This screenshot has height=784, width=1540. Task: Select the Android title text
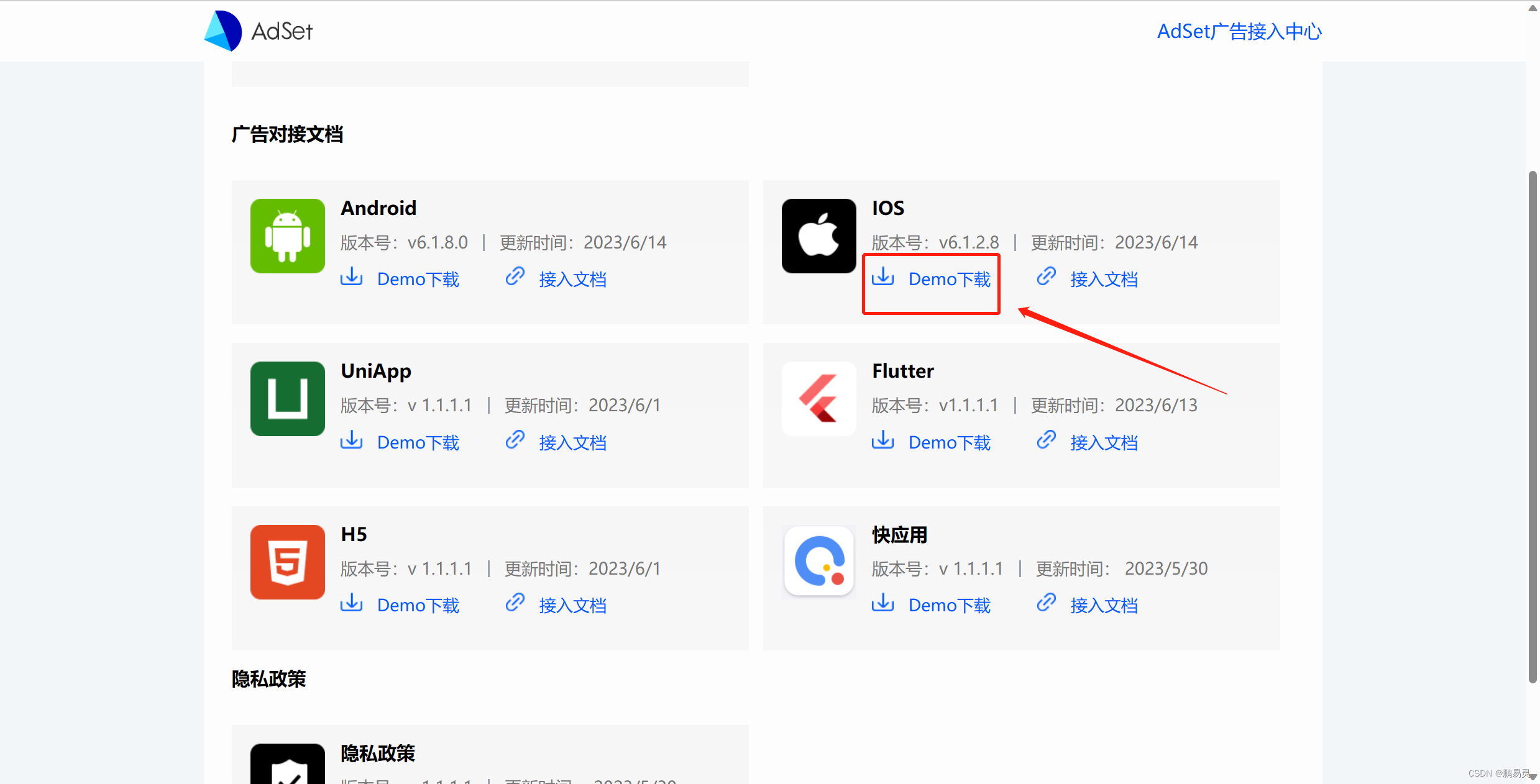pos(378,208)
